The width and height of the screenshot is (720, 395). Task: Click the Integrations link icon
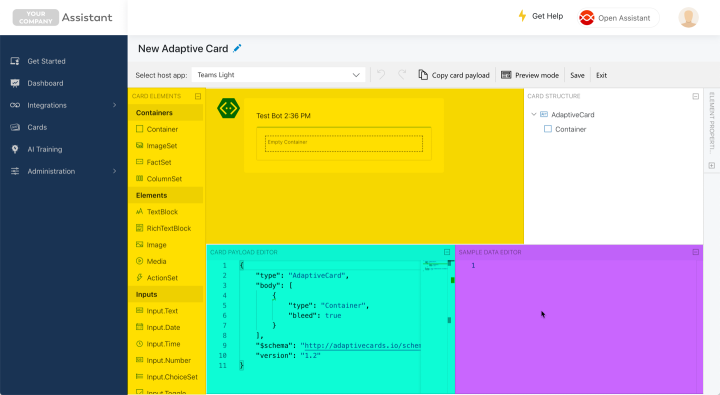(15, 105)
